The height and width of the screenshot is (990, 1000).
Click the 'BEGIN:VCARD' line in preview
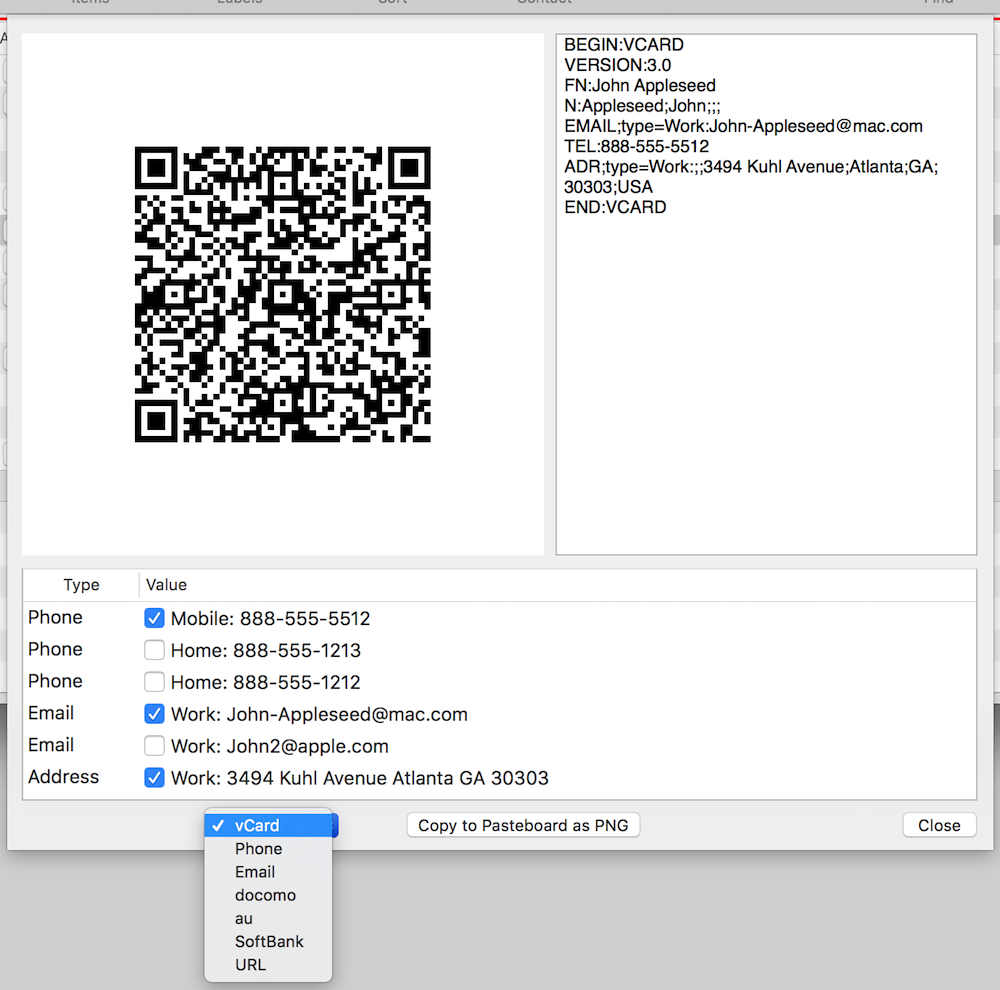(x=624, y=45)
